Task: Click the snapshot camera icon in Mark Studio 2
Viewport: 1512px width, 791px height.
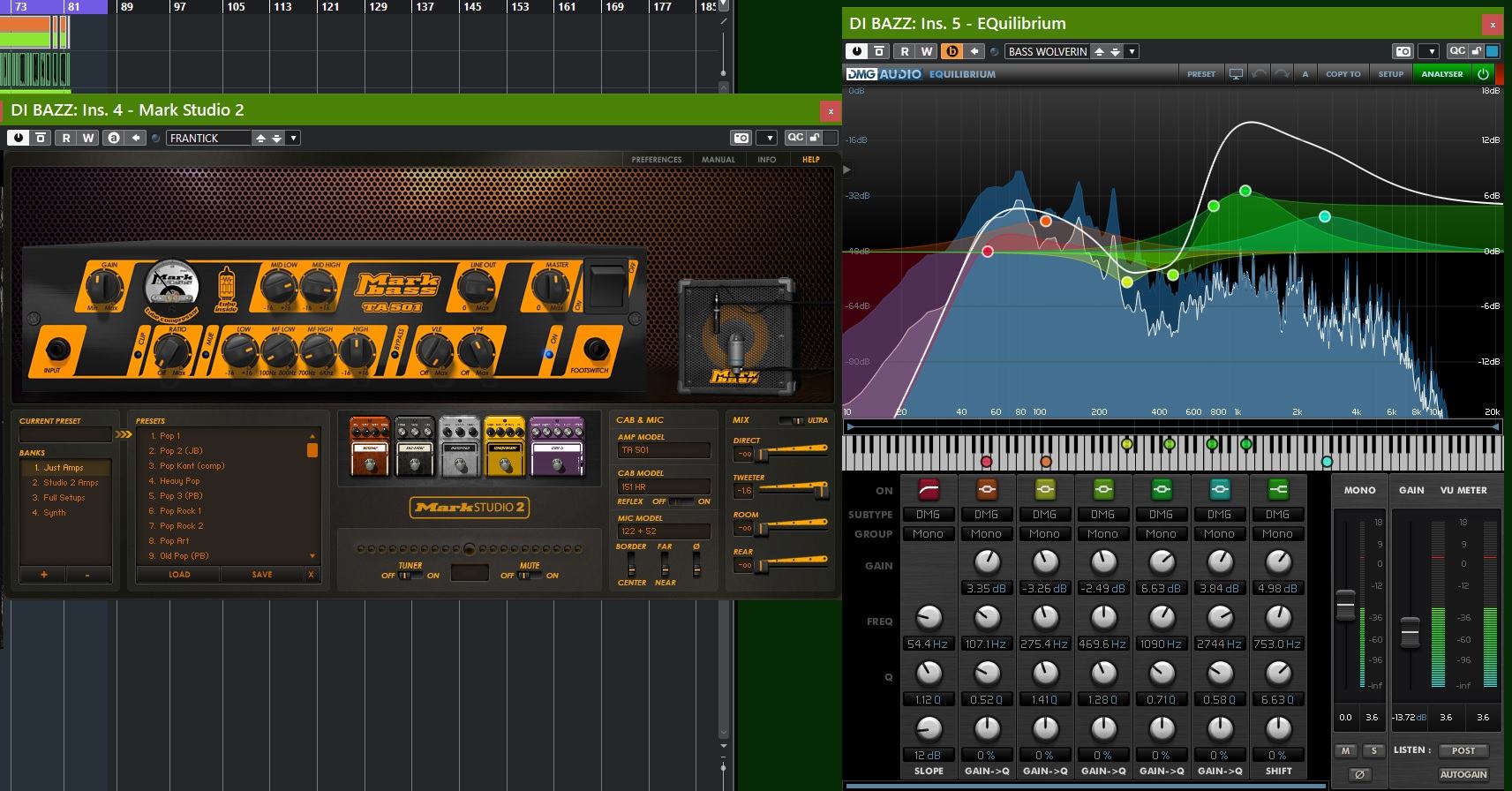Action: tap(741, 138)
